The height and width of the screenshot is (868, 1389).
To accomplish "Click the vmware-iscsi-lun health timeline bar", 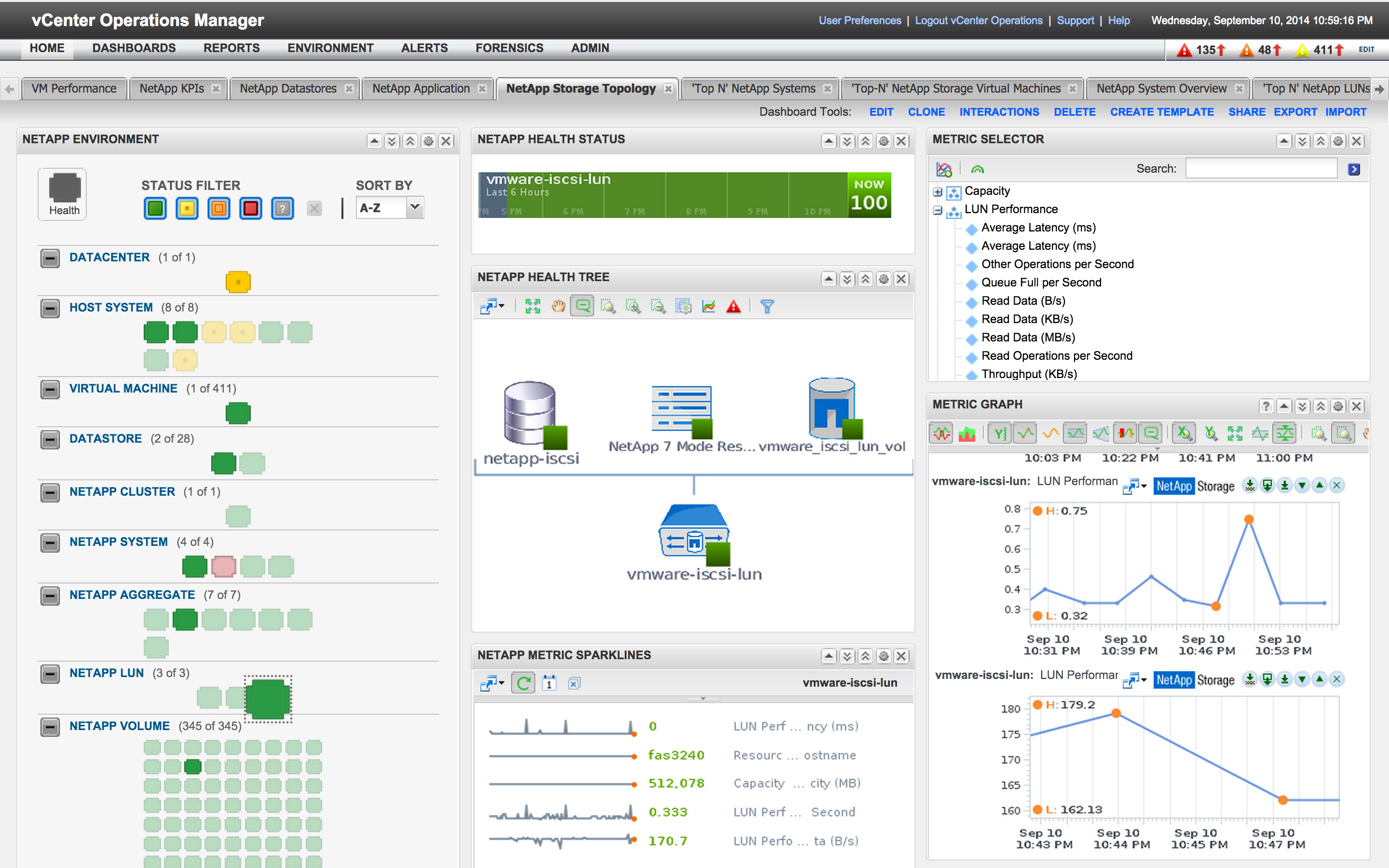I will [662, 195].
